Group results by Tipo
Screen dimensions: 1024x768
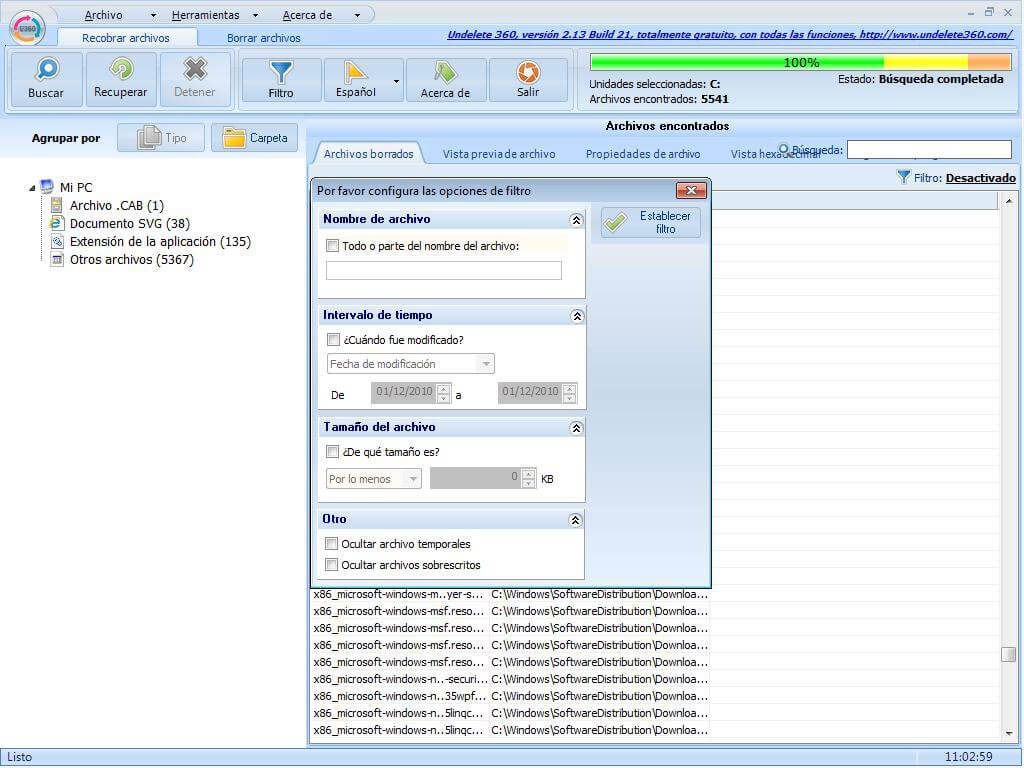tap(161, 138)
